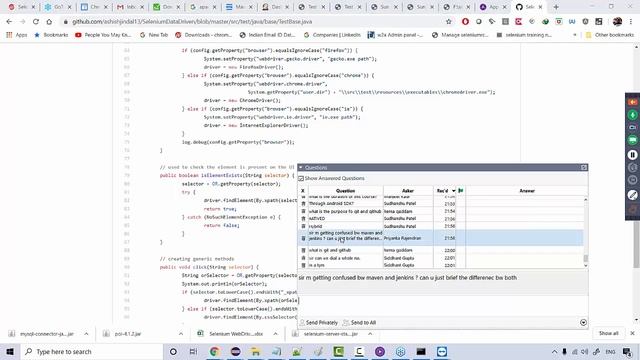
Task: Open Cortana circle on taskbar
Action: 173,351
